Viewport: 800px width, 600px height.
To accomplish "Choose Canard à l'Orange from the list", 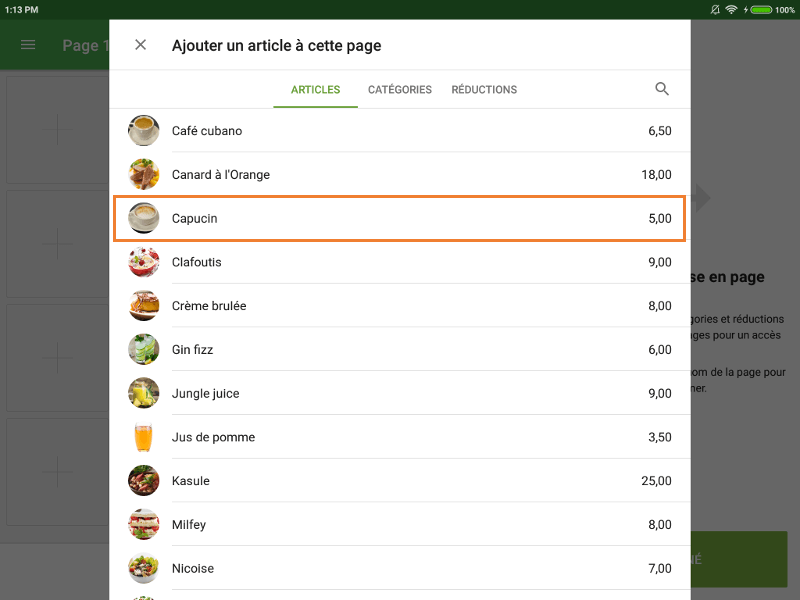I will click(400, 174).
